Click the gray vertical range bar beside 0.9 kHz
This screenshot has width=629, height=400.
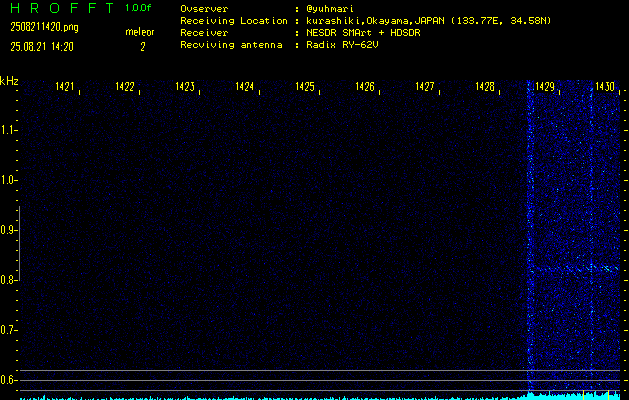tap(19, 243)
